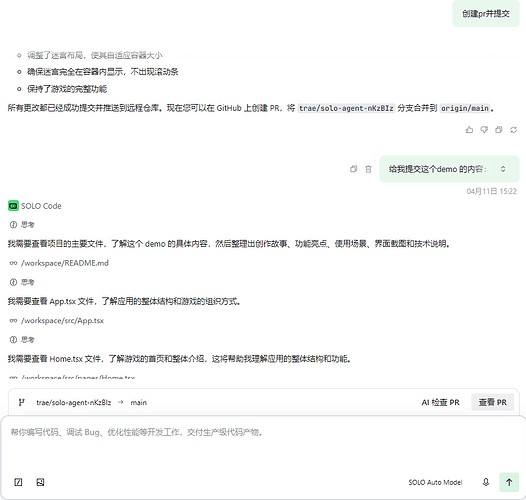The image size is (526, 500).
Task: Open the /workspace/README.md file link
Action: [x=65, y=263]
